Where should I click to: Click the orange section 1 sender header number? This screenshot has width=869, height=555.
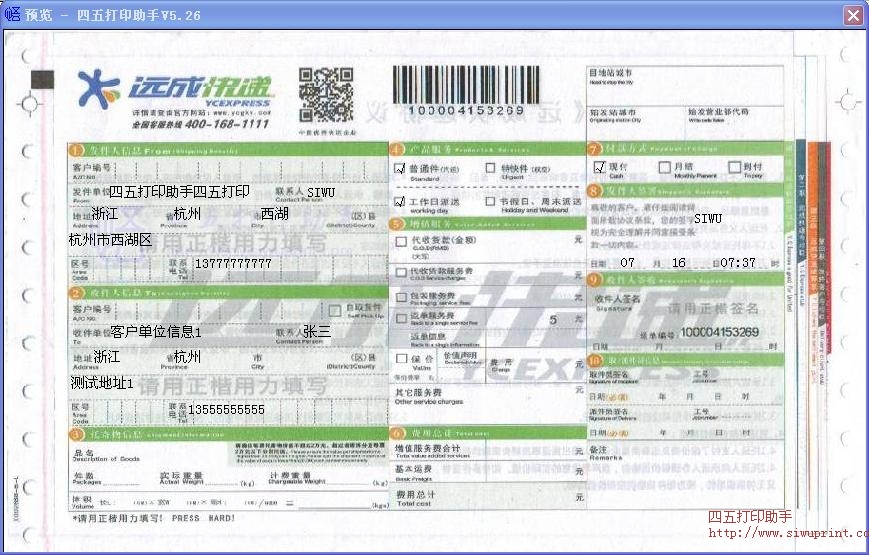coord(76,150)
